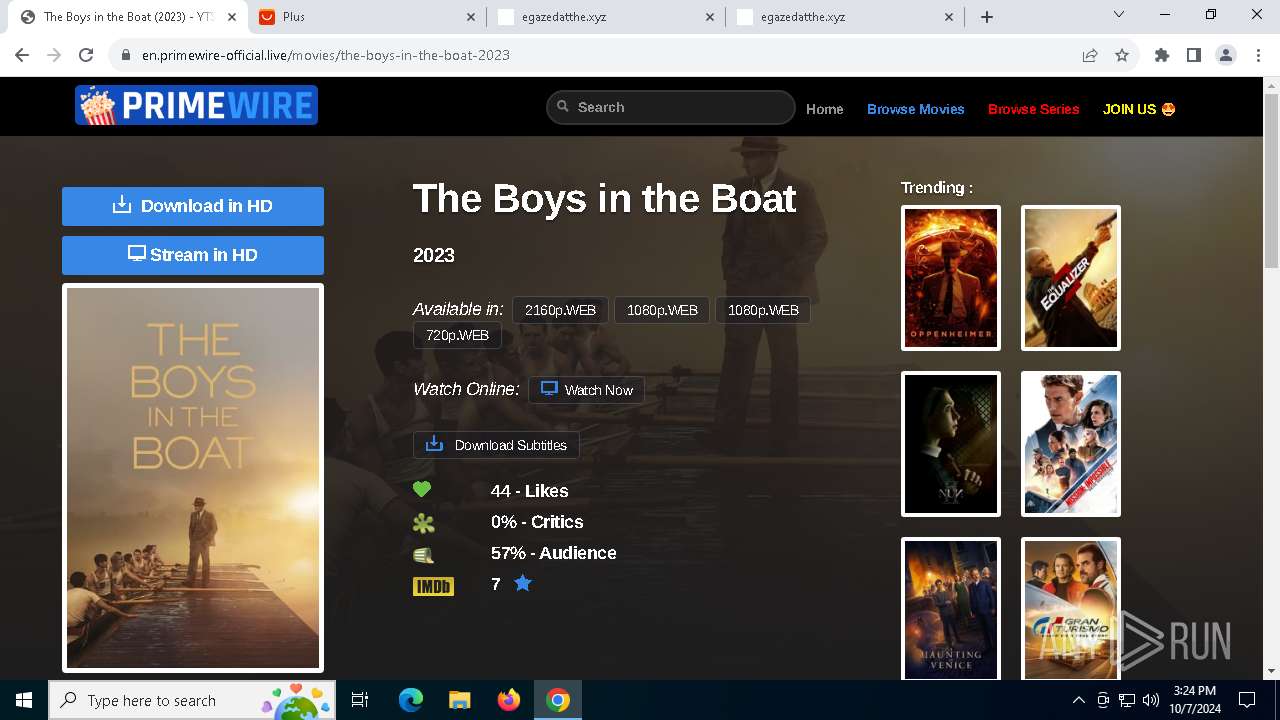Launch Firefox from taskbar
This screenshot has height=720, width=1280.
coord(509,700)
